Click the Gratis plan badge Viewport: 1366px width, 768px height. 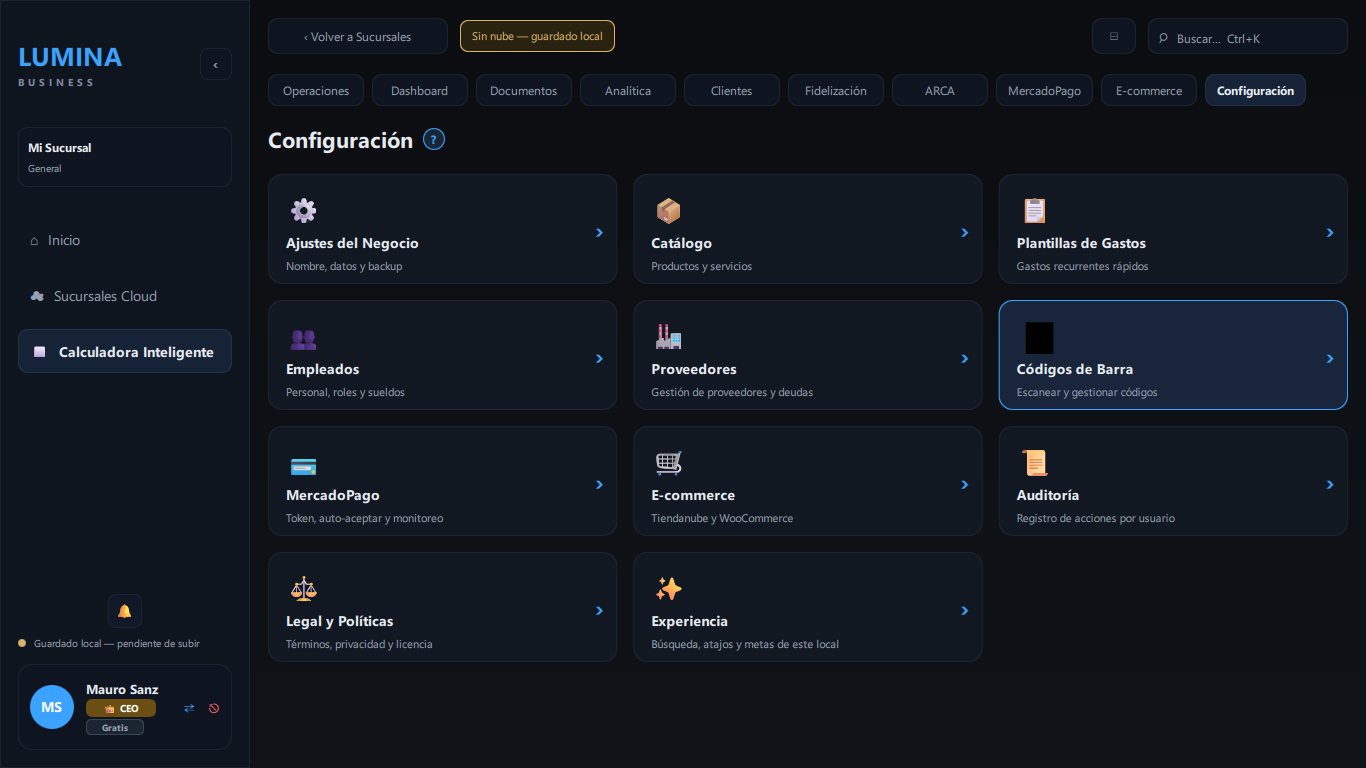tap(115, 728)
